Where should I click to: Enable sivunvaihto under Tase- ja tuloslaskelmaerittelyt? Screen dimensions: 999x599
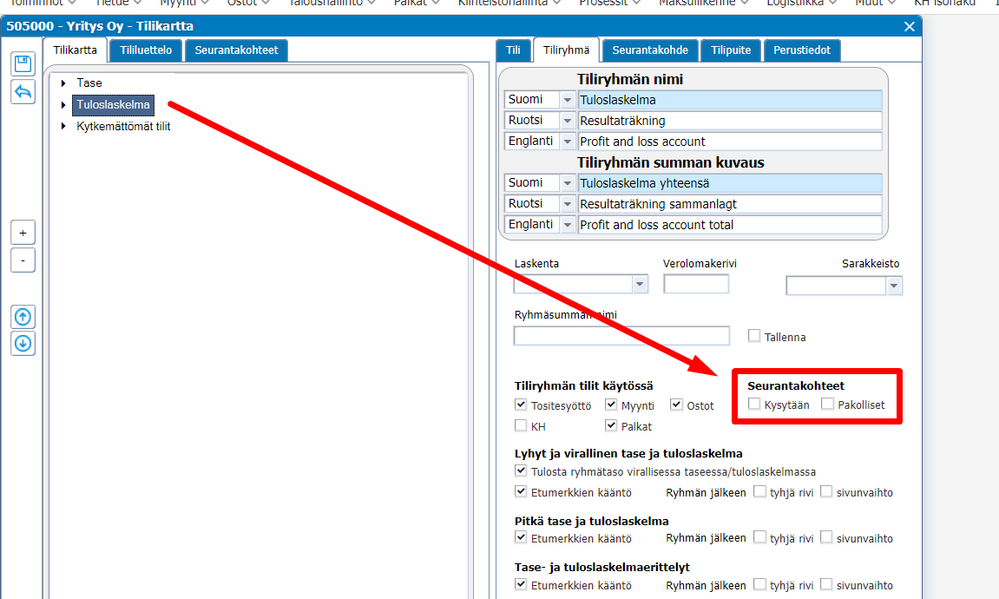click(x=826, y=584)
